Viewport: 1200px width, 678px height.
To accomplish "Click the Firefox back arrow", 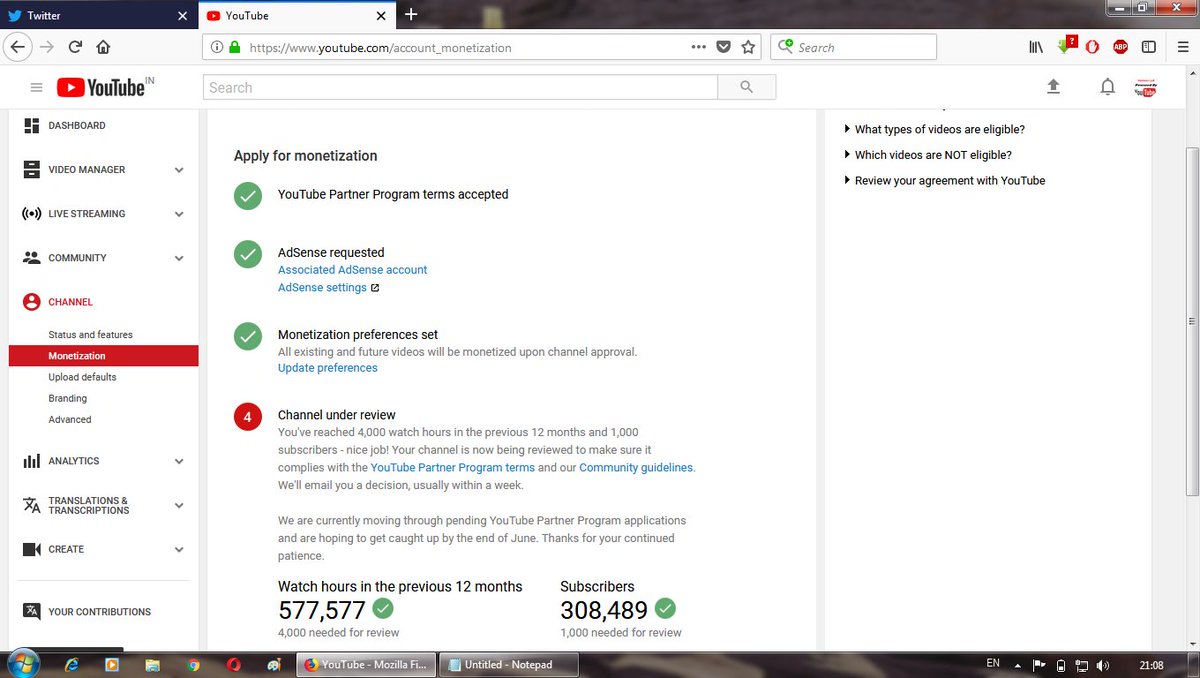I will pyautogui.click(x=16, y=46).
